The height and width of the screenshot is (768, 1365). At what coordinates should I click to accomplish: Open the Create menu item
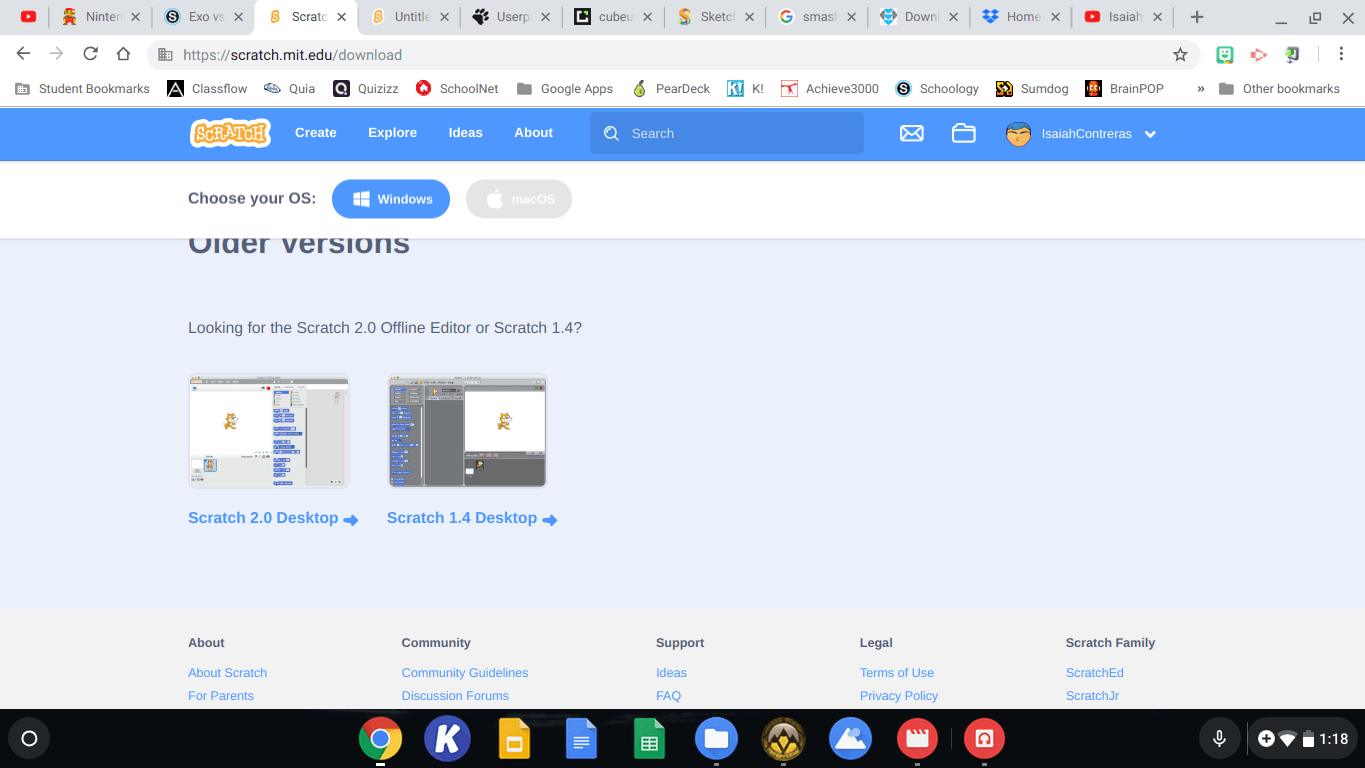tap(315, 133)
